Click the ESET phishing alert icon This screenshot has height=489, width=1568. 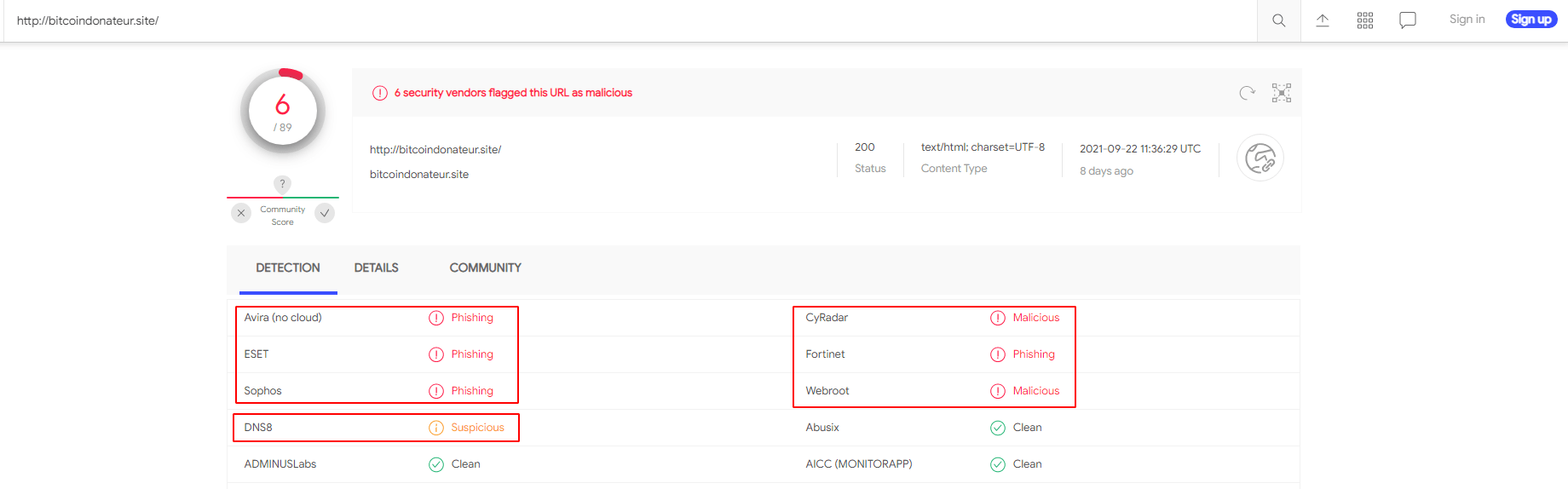pyautogui.click(x=436, y=354)
